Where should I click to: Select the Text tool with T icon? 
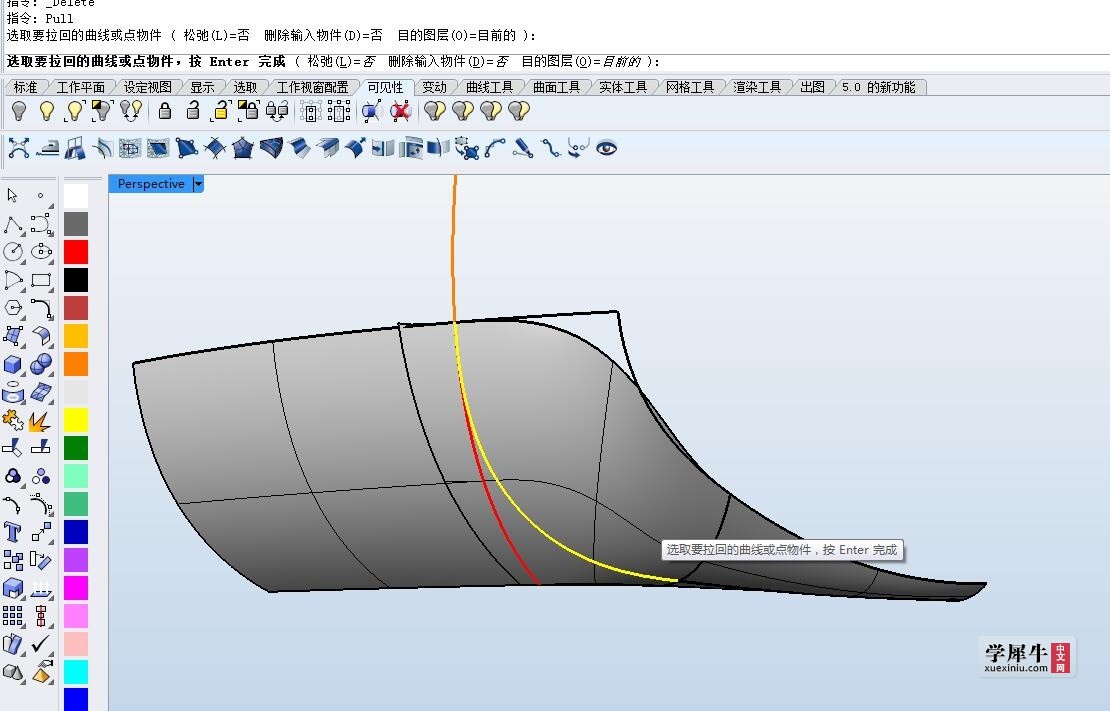[13, 532]
